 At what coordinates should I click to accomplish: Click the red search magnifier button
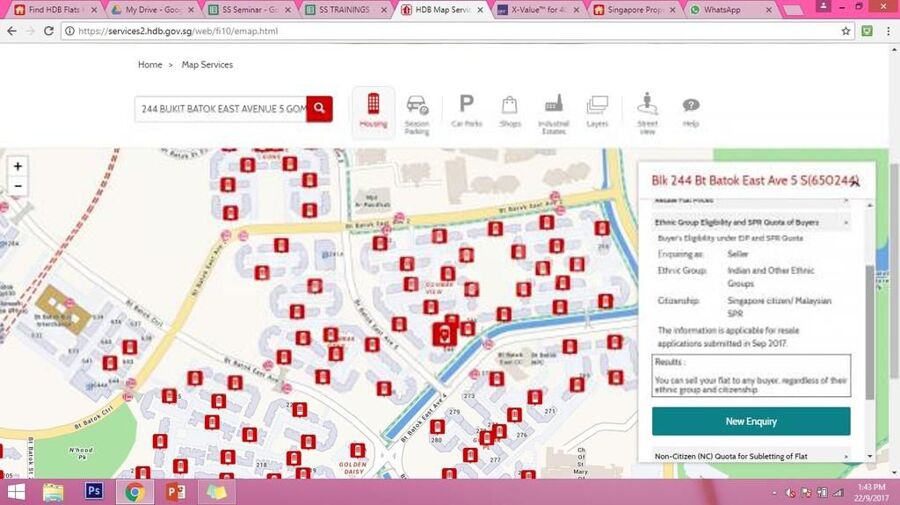click(x=320, y=108)
